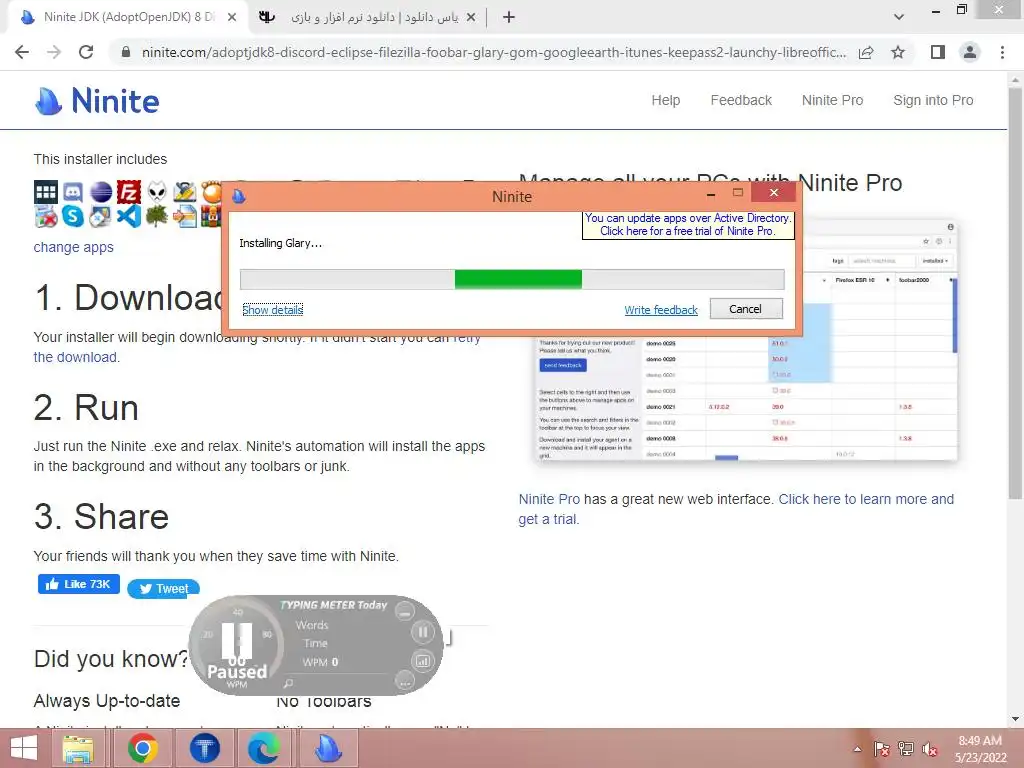Viewport: 1024px width, 768px height.
Task: Click the Active Directory Ninite Pro trial notice
Action: click(688, 225)
